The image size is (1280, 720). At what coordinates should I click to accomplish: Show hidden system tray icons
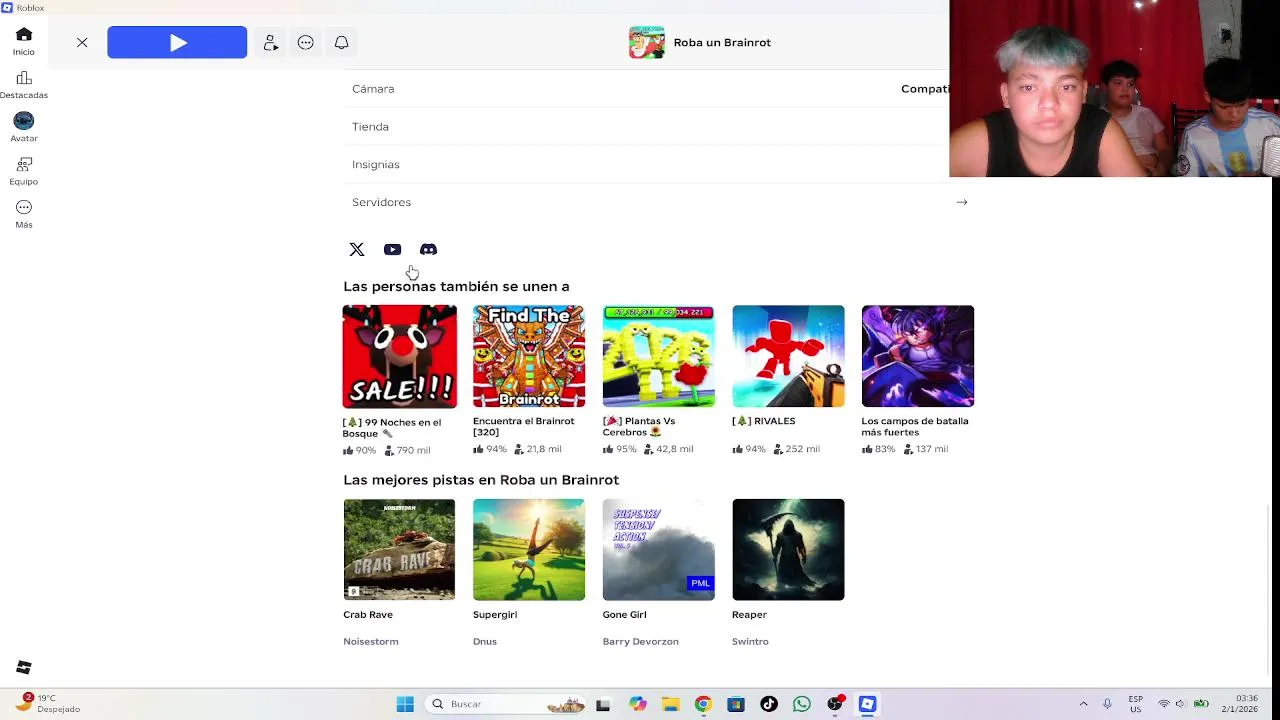(1083, 704)
